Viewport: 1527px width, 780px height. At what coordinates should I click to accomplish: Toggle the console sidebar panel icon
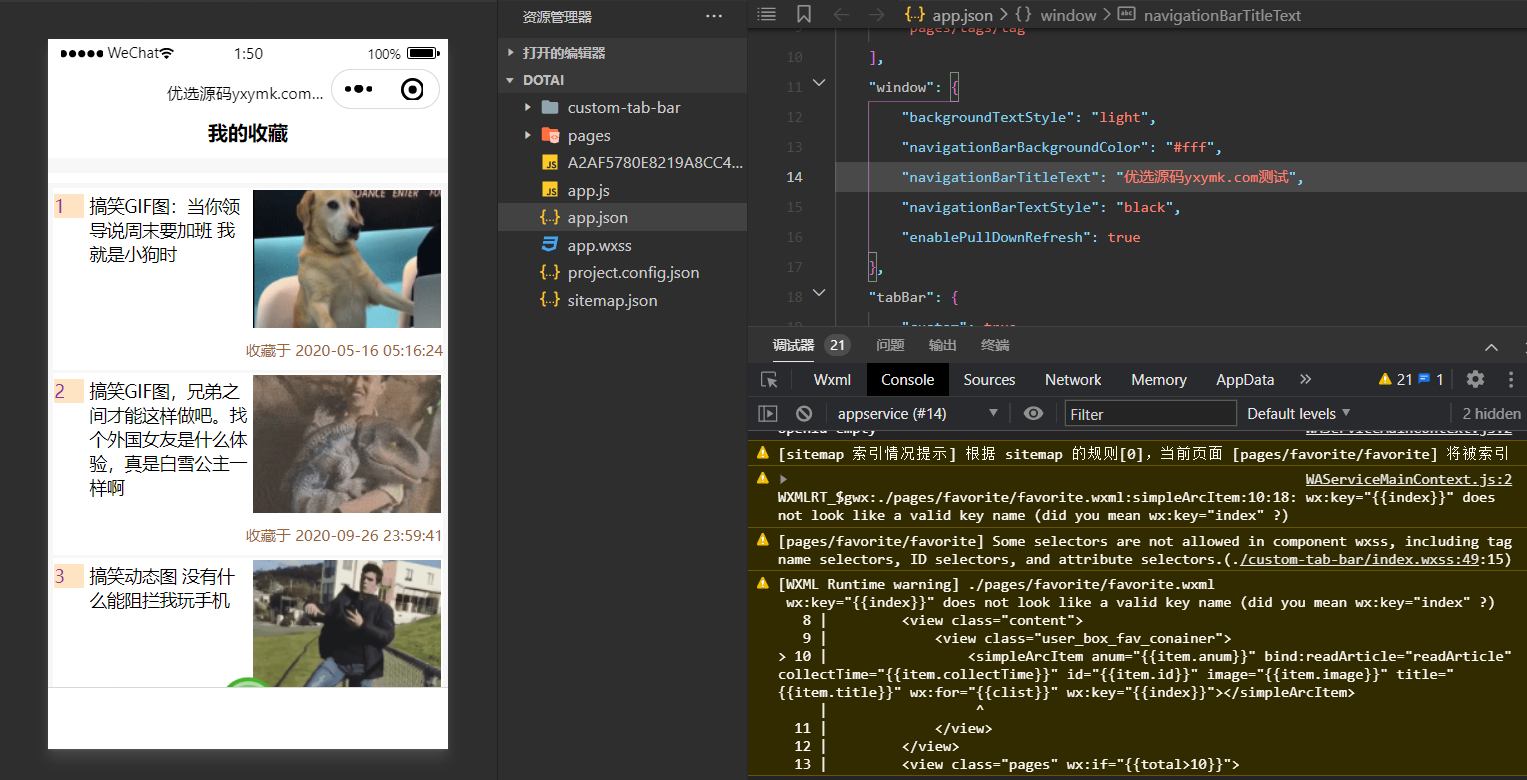pyautogui.click(x=768, y=413)
